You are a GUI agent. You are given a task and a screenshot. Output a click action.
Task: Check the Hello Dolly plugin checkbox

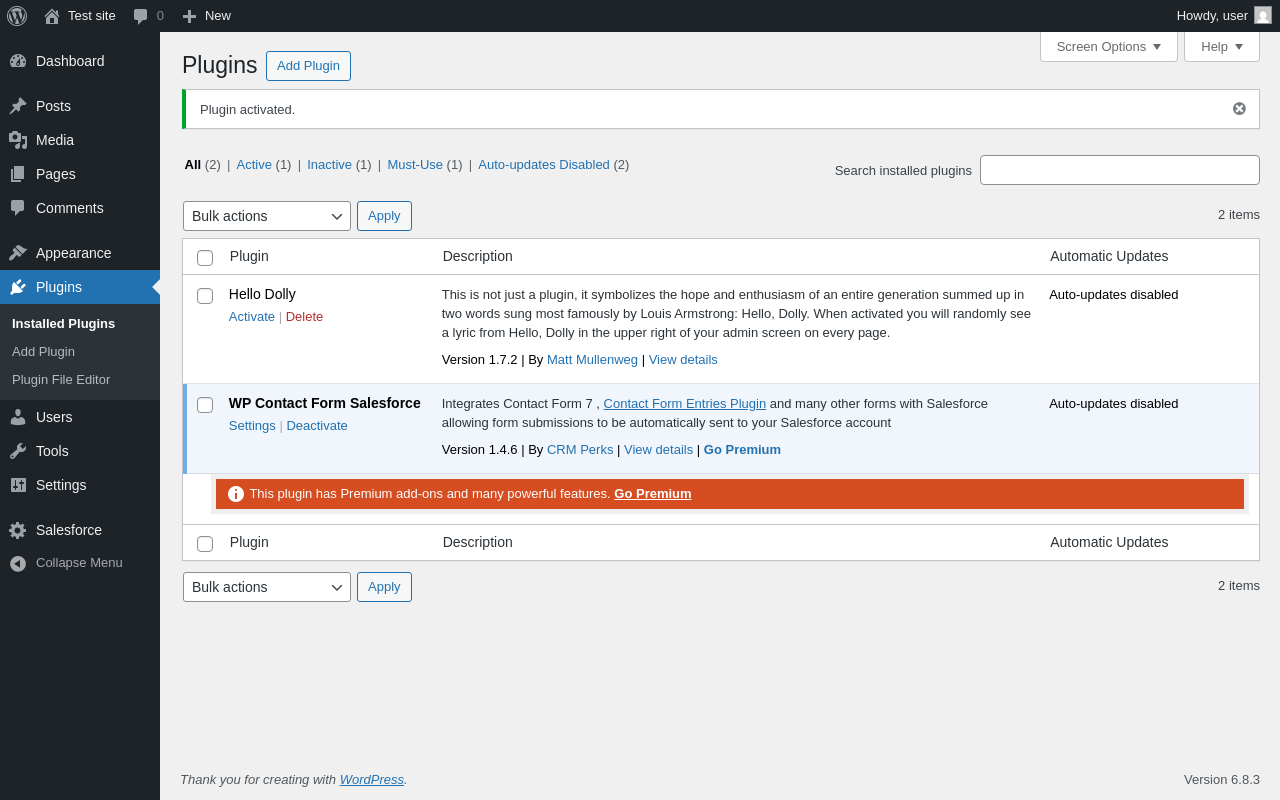pyautogui.click(x=205, y=296)
